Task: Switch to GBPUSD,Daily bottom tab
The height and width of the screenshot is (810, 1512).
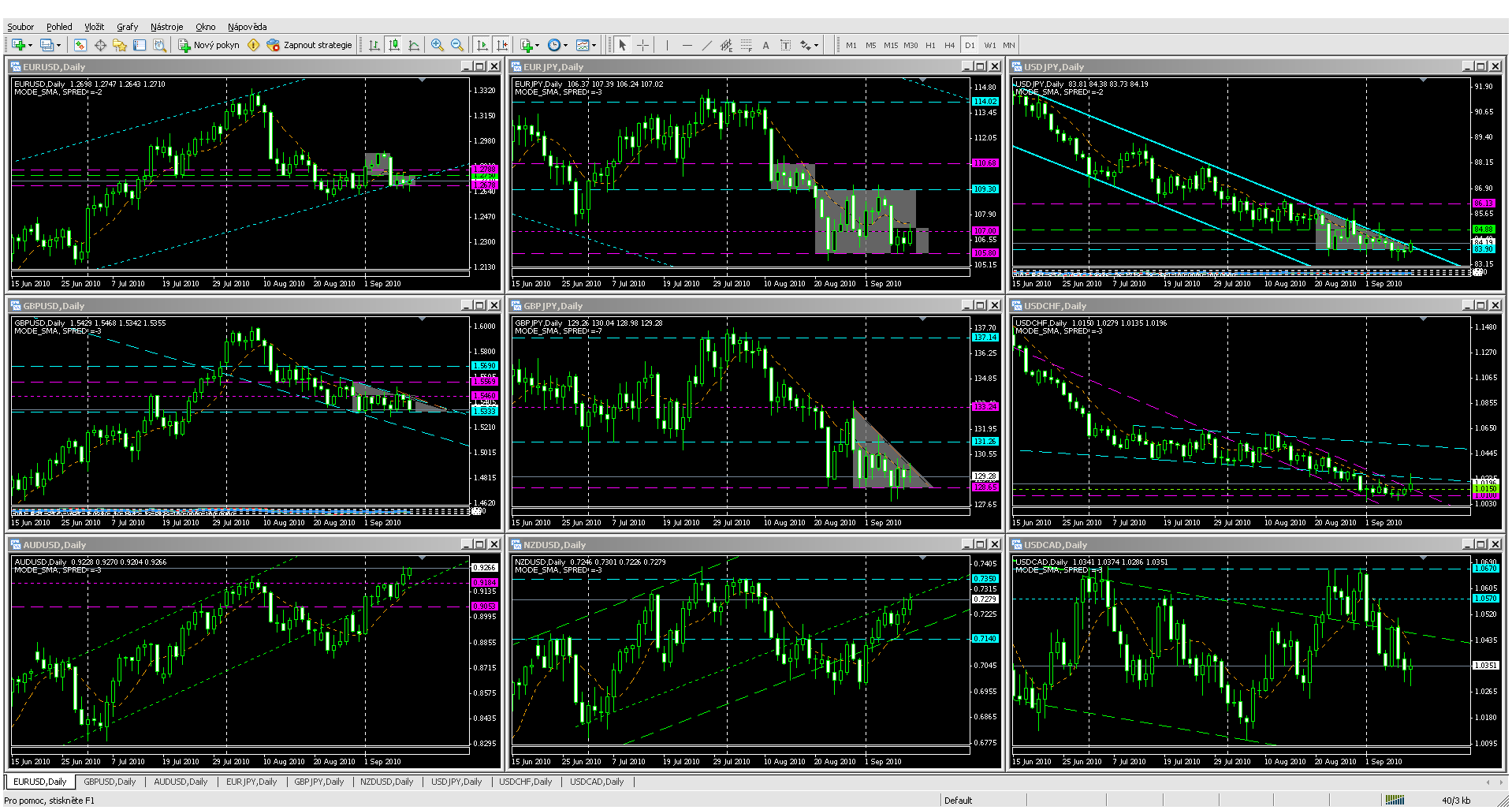Action: 110,782
